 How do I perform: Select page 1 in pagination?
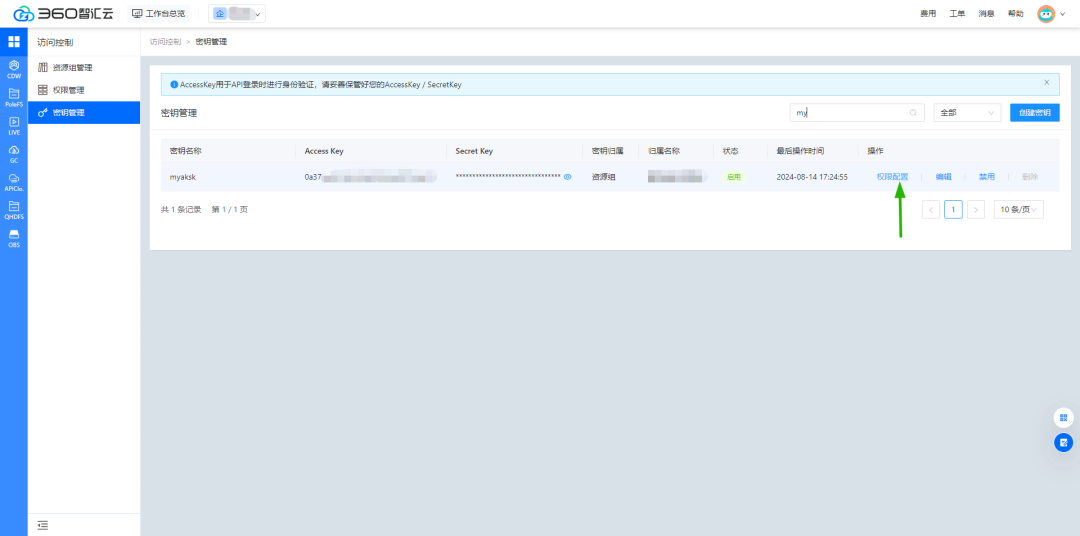[x=953, y=209]
